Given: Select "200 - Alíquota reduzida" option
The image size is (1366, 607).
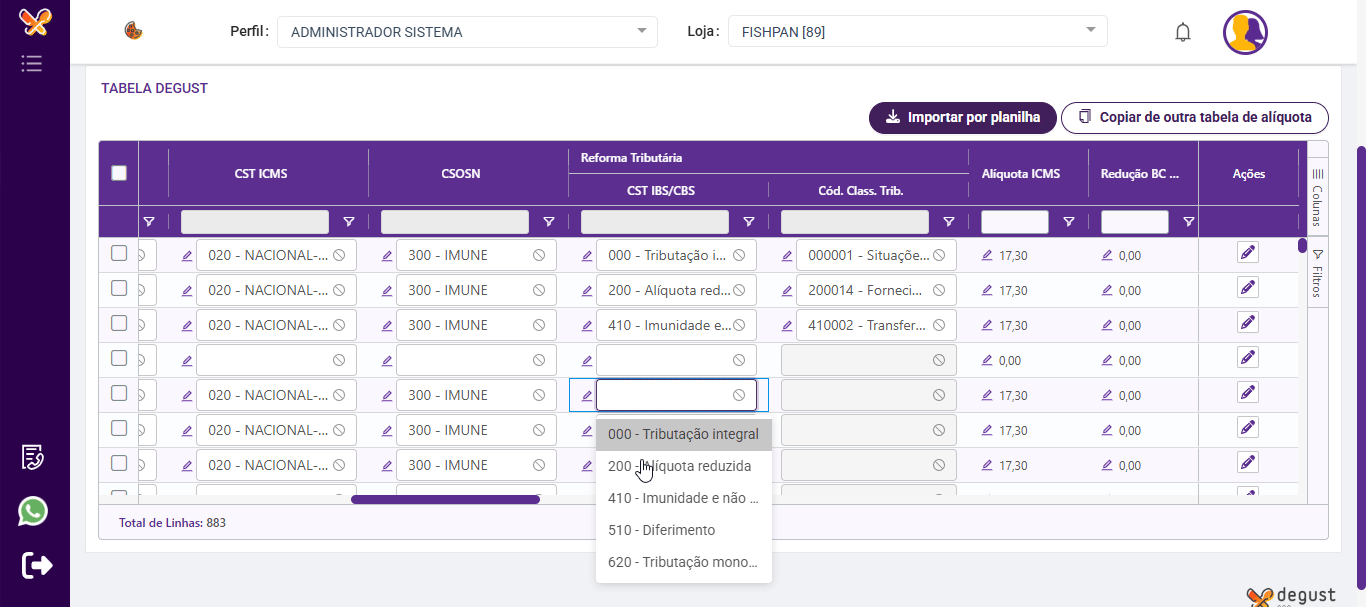Looking at the screenshot, I should point(680,466).
